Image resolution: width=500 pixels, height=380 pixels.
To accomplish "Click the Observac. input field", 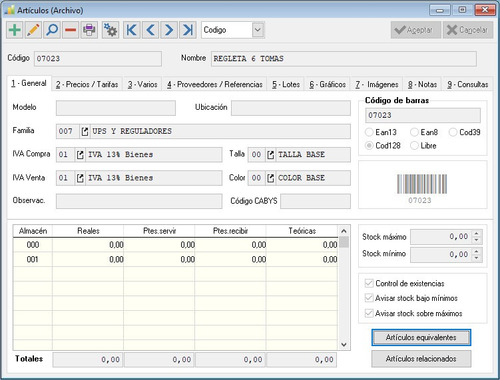I will [139, 201].
